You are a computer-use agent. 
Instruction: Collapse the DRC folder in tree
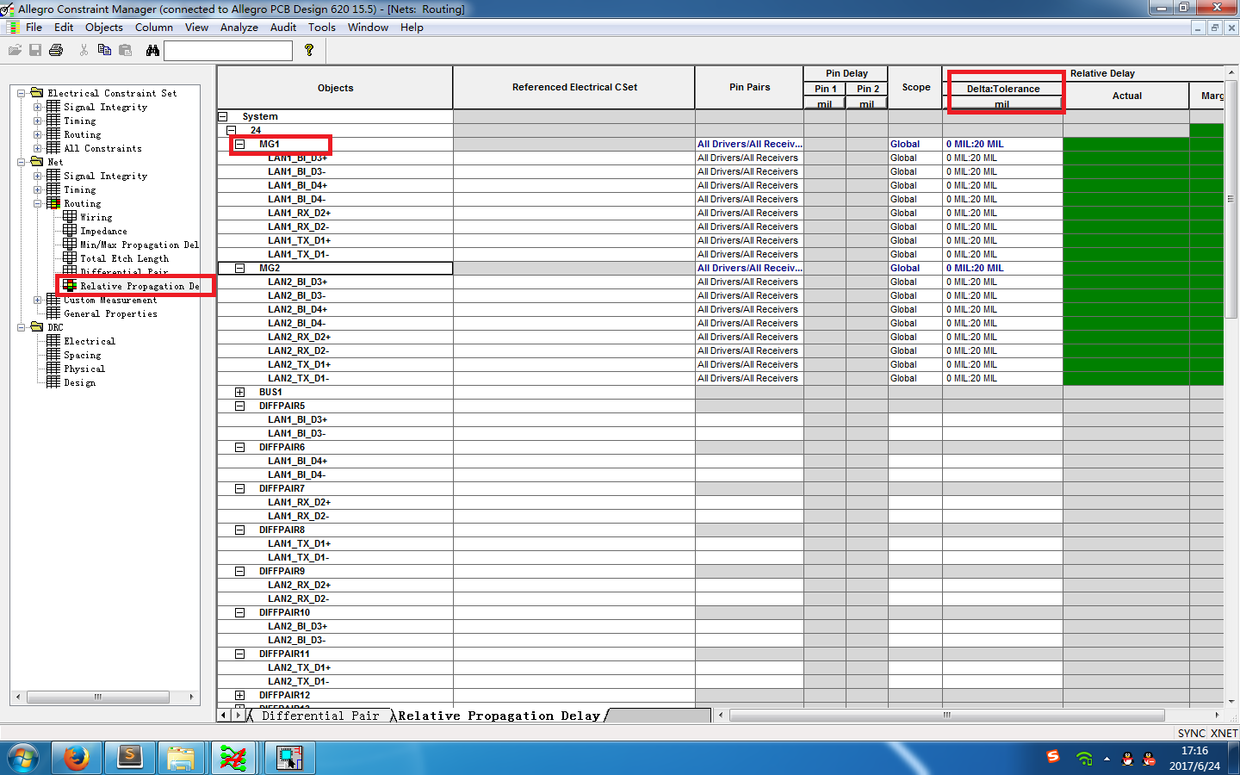pos(22,327)
